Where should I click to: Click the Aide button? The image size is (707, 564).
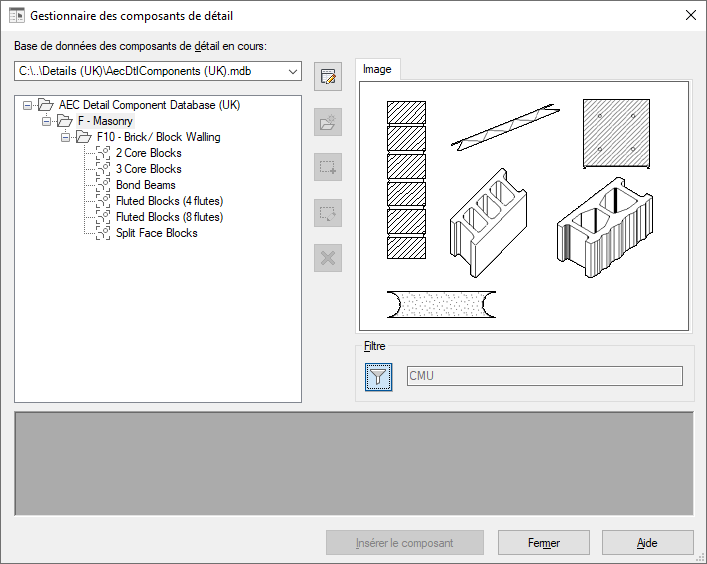click(x=647, y=543)
